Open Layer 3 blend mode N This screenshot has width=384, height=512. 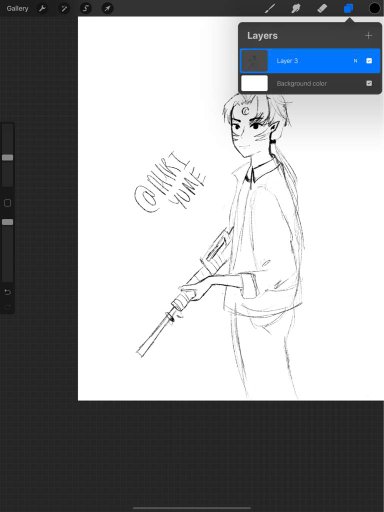(355, 61)
